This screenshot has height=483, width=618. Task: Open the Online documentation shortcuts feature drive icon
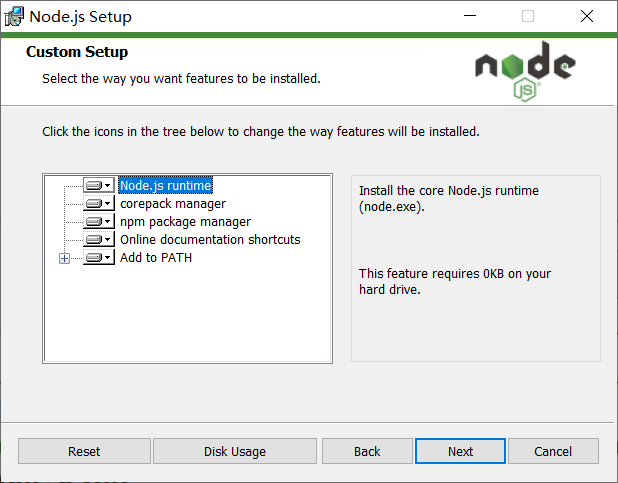[98, 239]
